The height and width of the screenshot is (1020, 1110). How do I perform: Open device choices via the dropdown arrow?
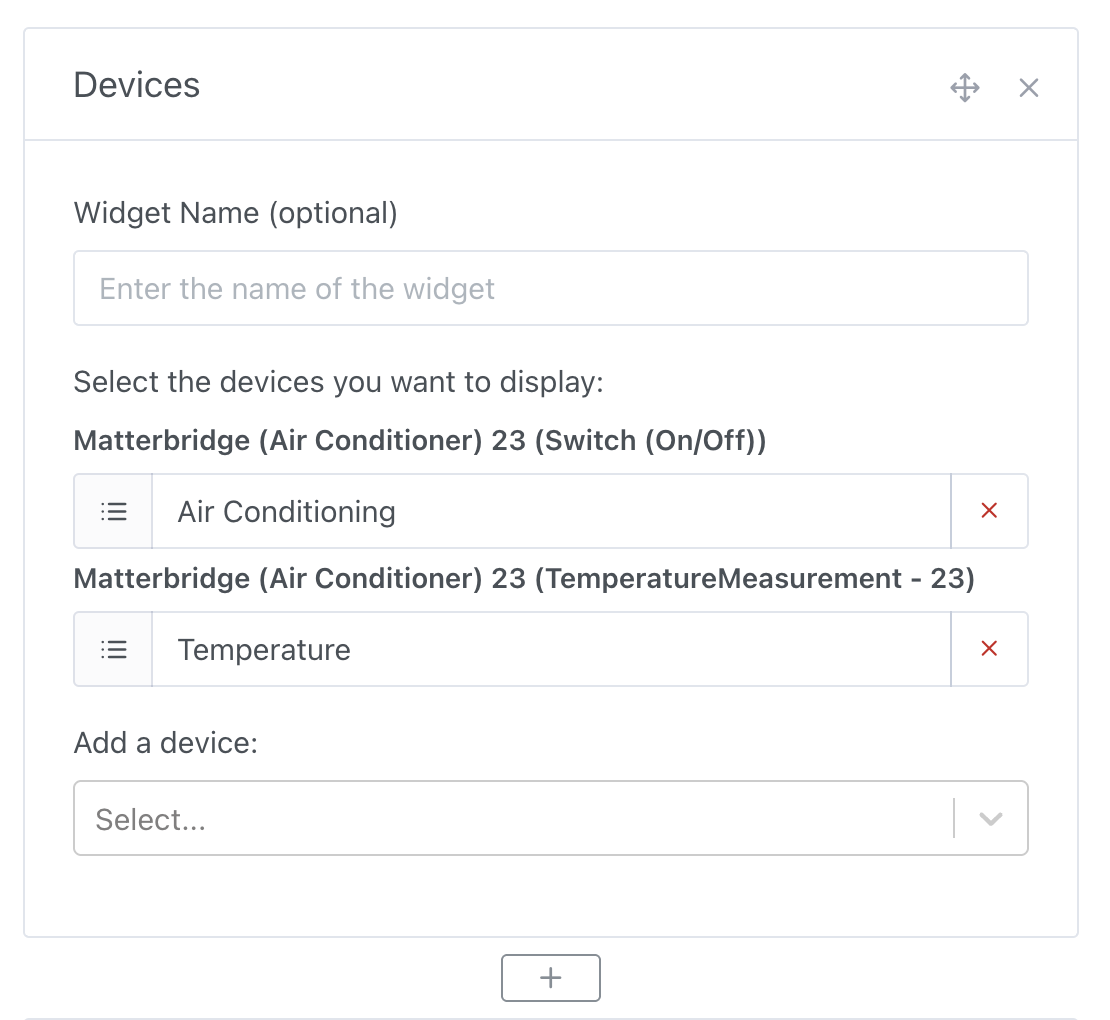pyautogui.click(x=991, y=818)
